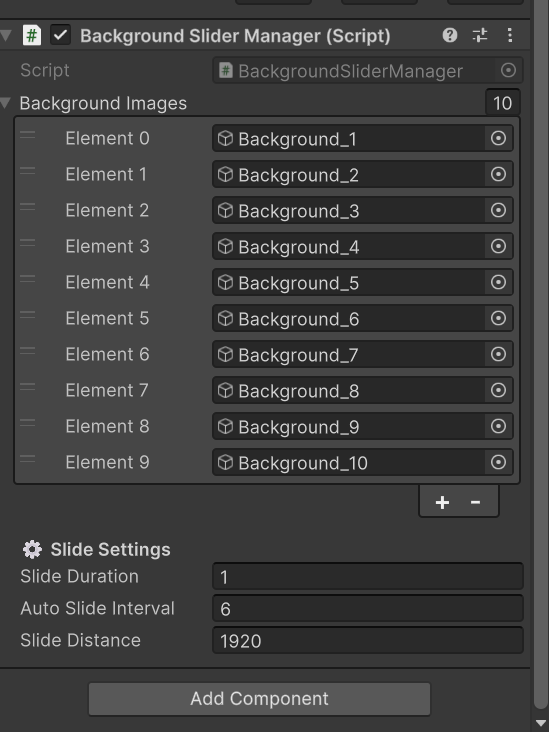The height and width of the screenshot is (732, 549).
Task: Click the C# script icon in header
Action: [x=32, y=35]
